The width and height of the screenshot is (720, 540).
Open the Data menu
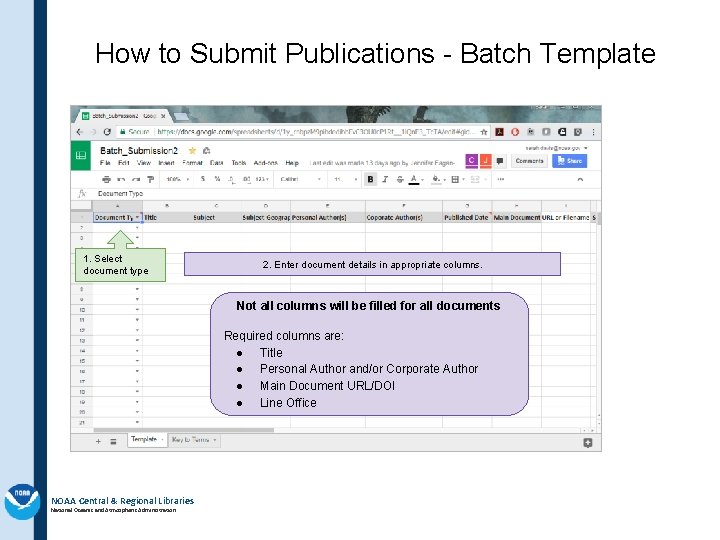coord(216,163)
